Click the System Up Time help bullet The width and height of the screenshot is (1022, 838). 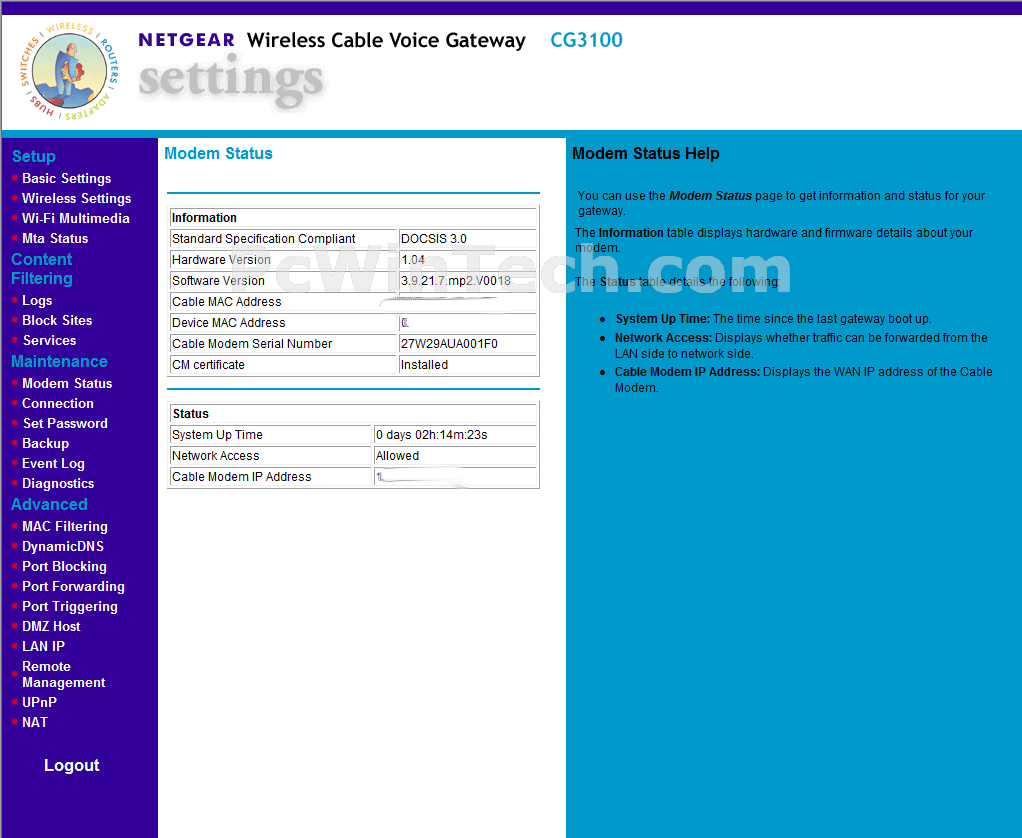click(x=773, y=319)
